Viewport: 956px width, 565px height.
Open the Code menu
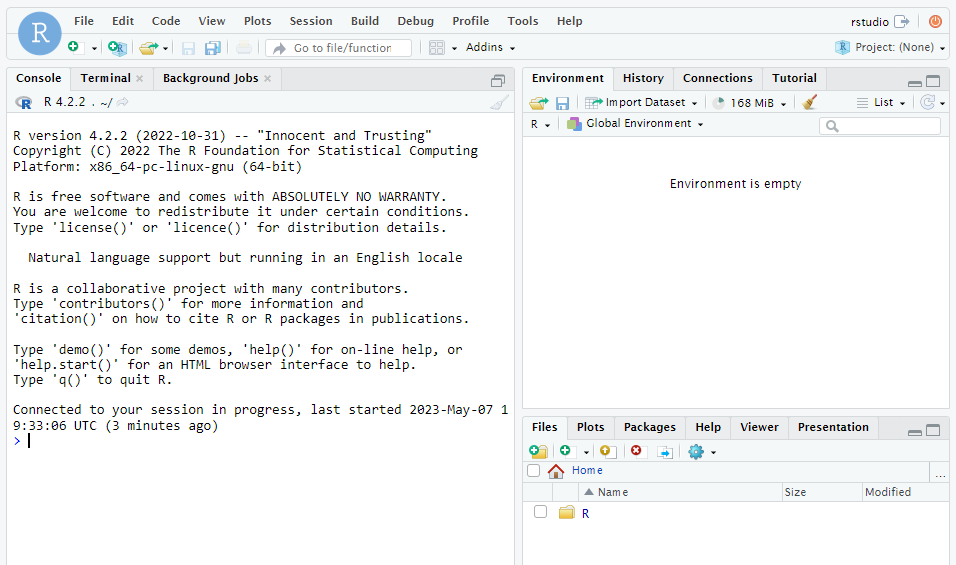coord(166,21)
